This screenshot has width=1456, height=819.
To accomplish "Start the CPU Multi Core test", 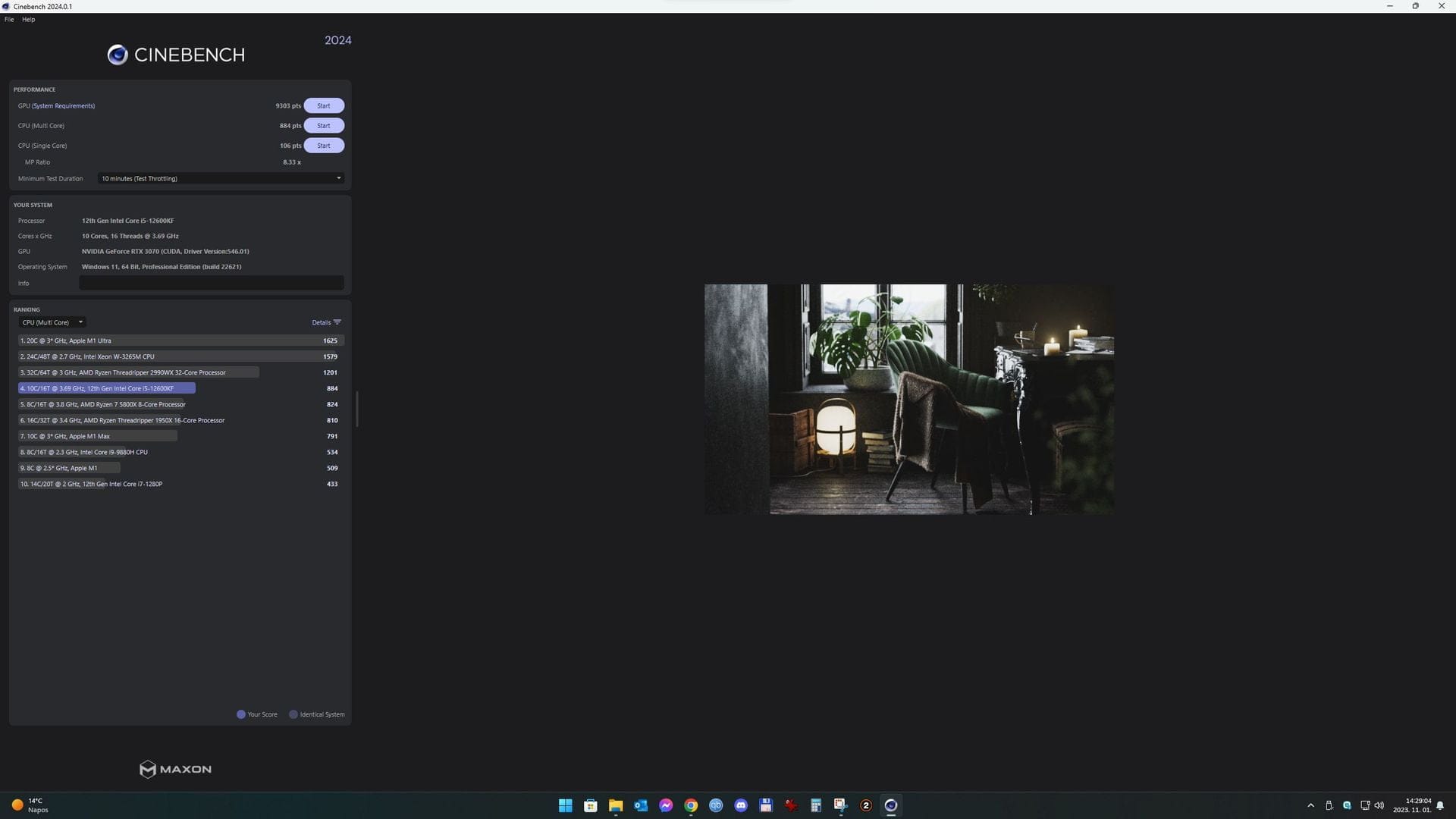I will [324, 125].
